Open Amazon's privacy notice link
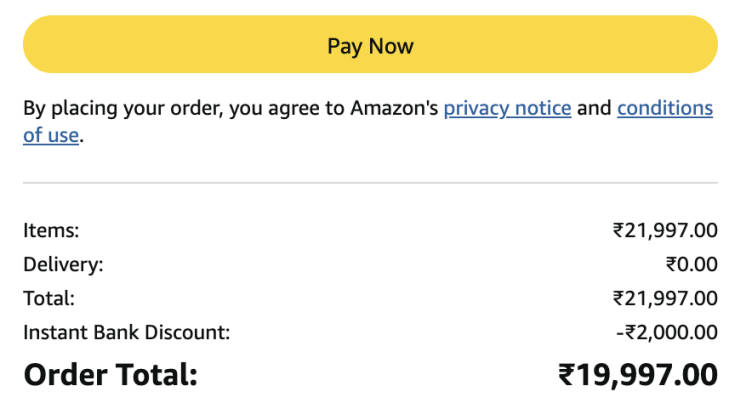The height and width of the screenshot is (420, 752). (x=507, y=108)
